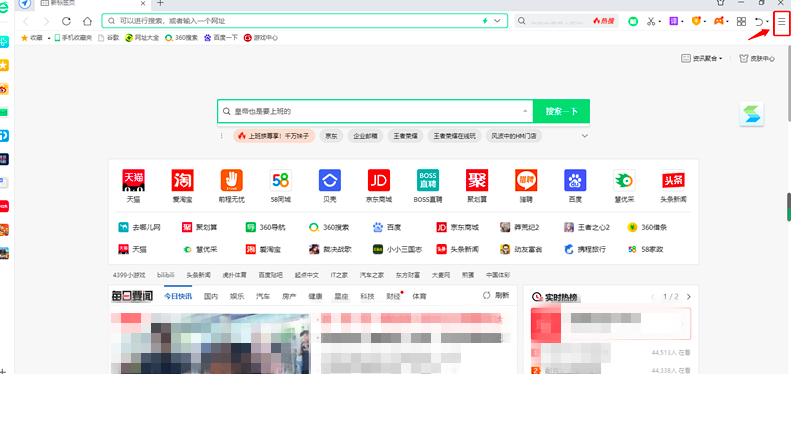Viewport: 801px width, 445px height.
Task: Open the 聚划算 large tile icon
Action: [477, 180]
